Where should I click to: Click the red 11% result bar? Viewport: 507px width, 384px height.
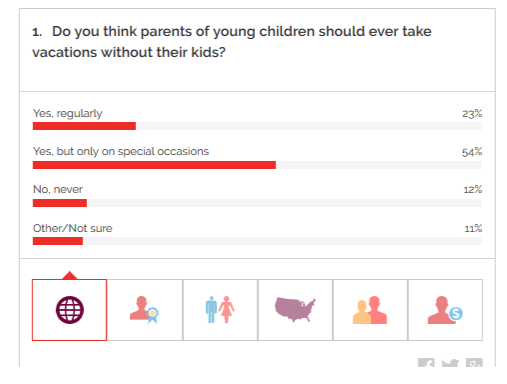(x=58, y=241)
